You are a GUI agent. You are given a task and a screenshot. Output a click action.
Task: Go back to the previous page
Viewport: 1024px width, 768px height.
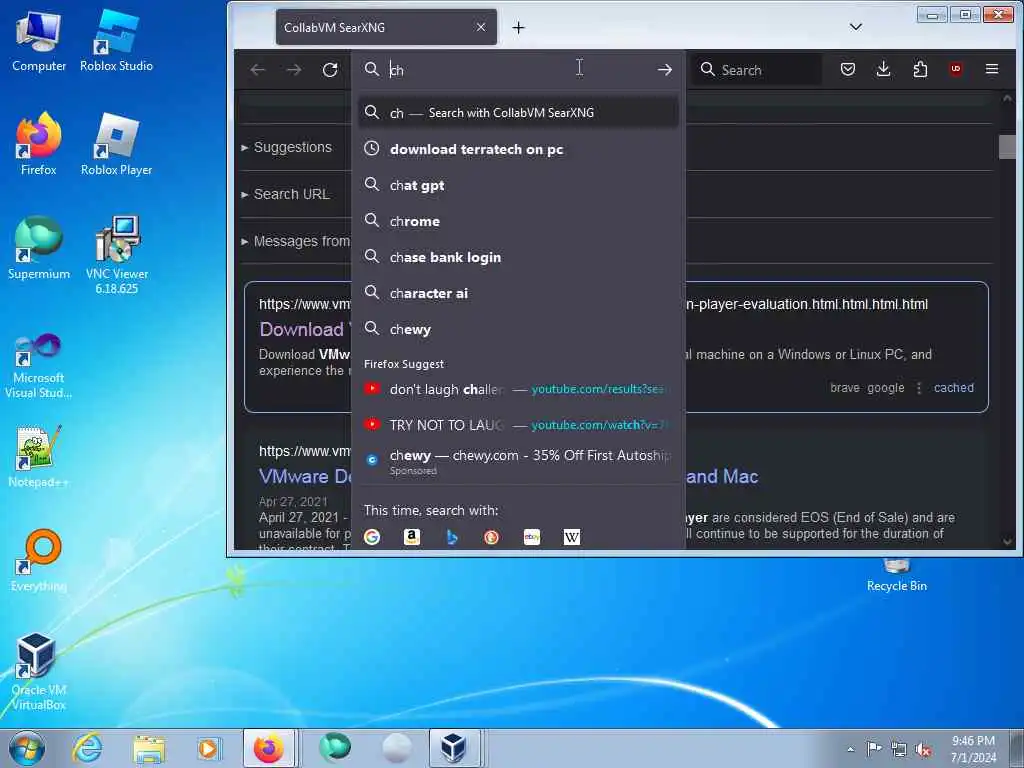pos(257,69)
